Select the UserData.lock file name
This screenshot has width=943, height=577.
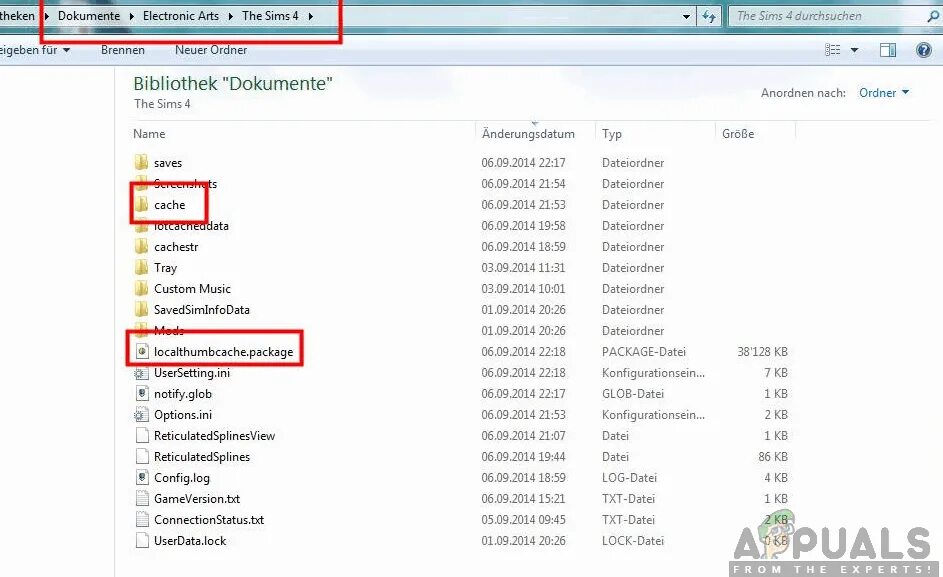pos(190,540)
